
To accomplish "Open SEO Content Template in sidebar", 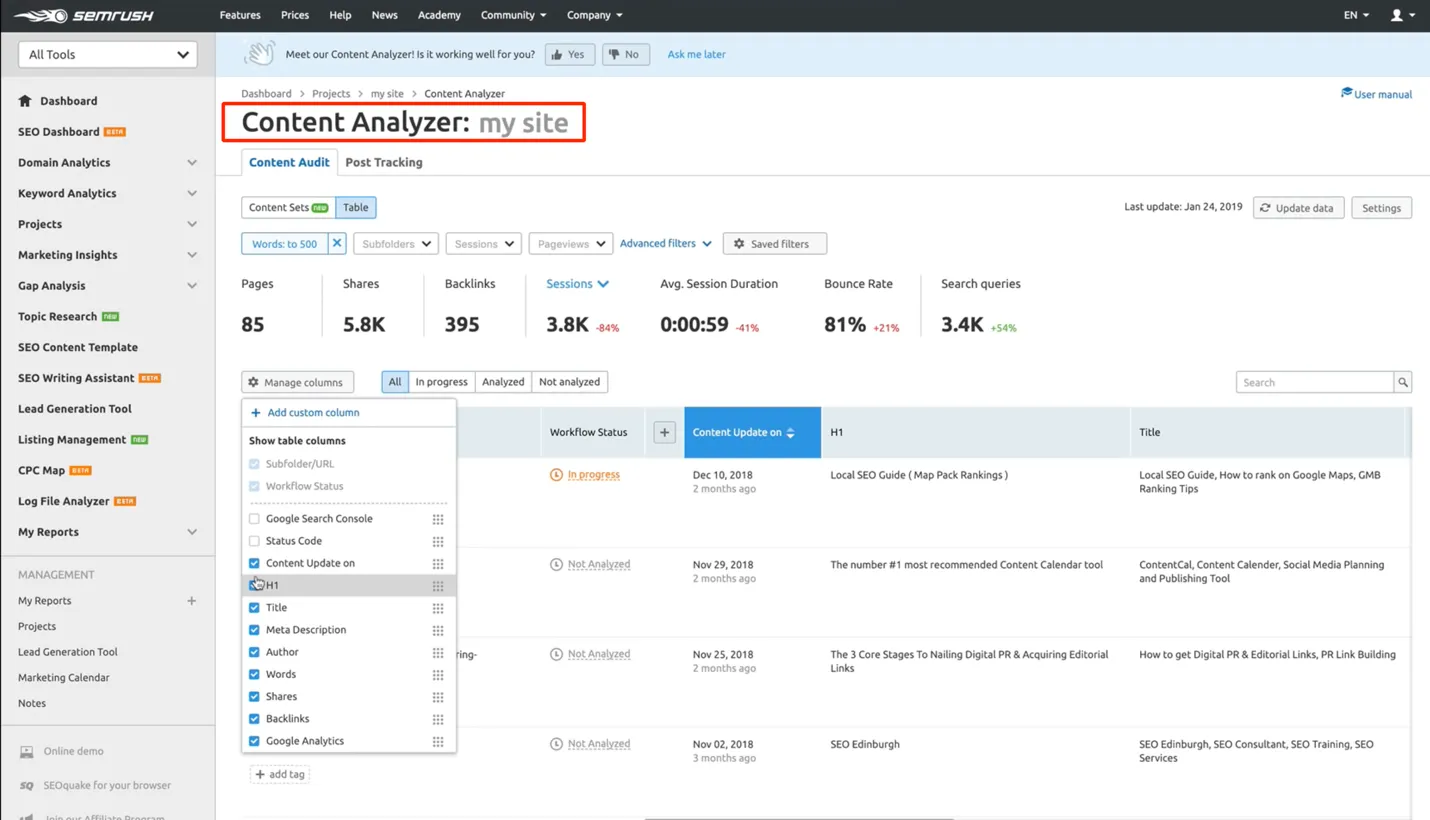I will [x=78, y=347].
